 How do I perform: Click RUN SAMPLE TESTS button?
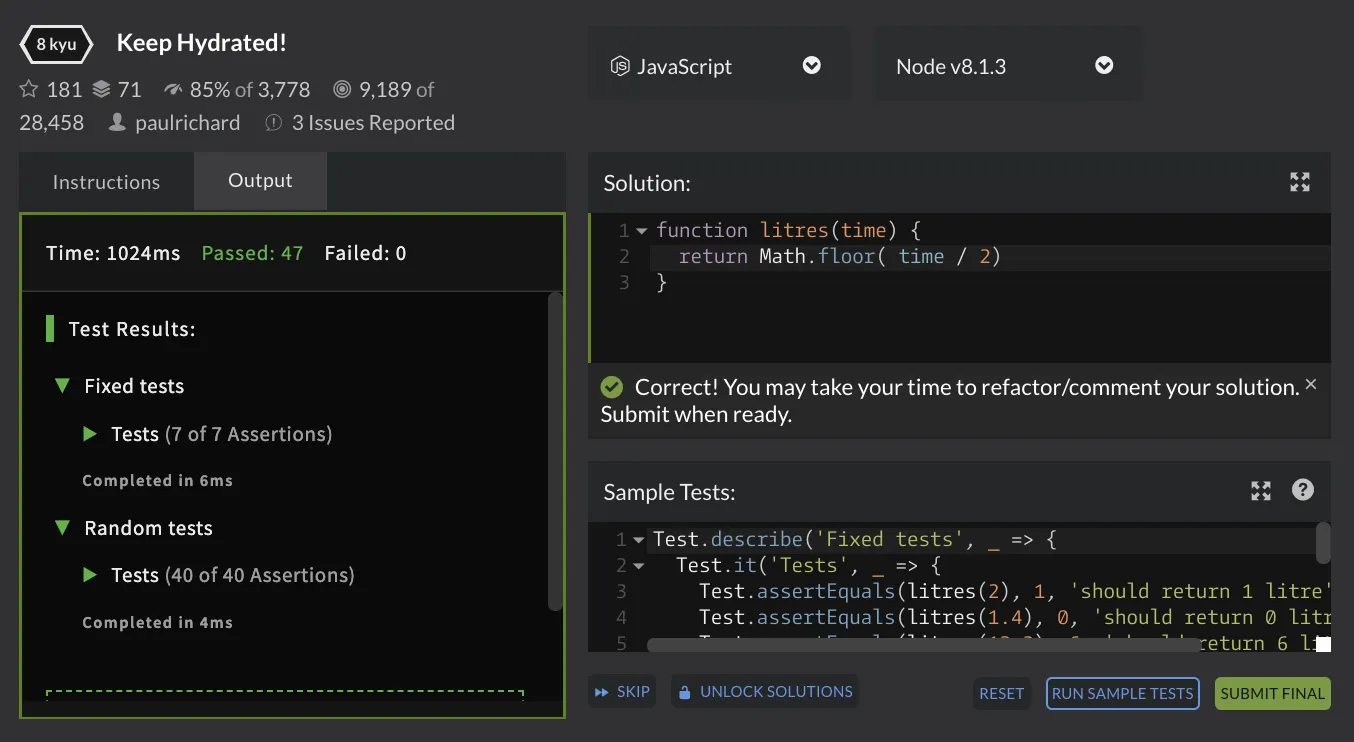(x=1123, y=693)
